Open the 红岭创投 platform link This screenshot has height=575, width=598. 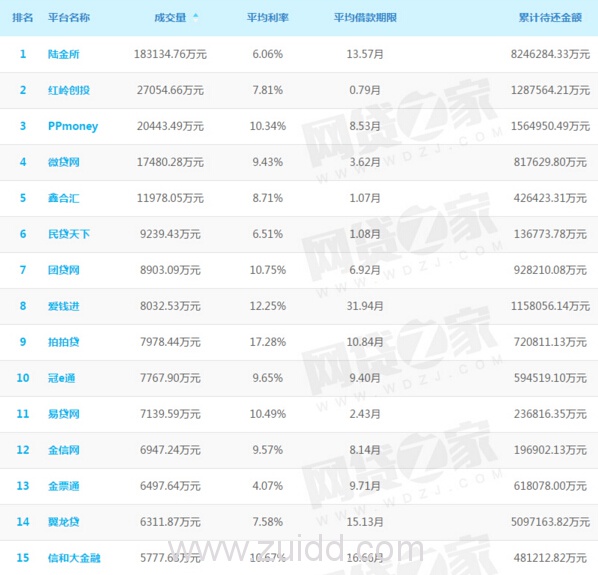click(69, 90)
